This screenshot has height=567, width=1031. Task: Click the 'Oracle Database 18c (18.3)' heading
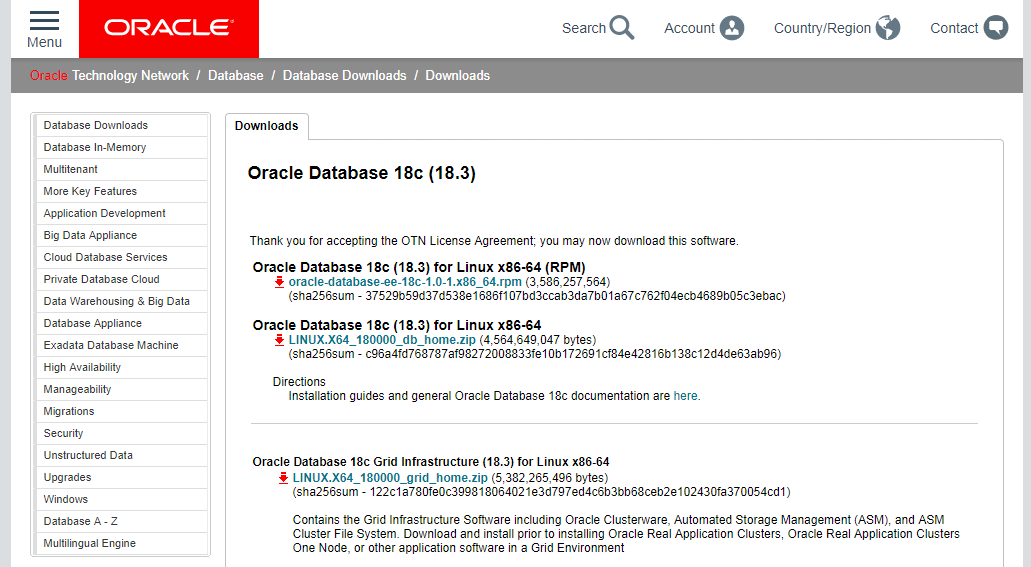point(362,173)
